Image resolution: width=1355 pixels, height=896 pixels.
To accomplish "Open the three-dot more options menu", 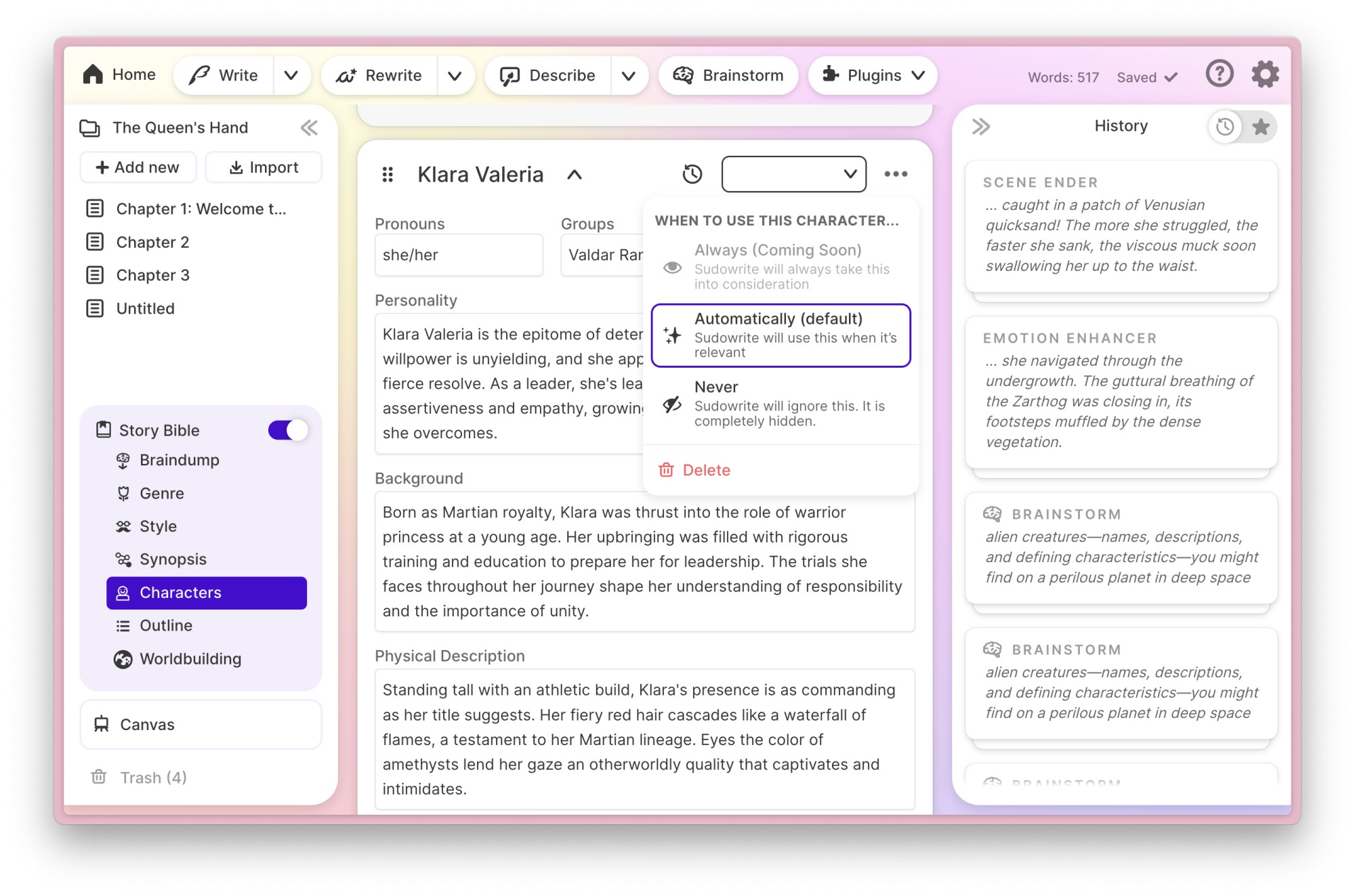I will (895, 174).
